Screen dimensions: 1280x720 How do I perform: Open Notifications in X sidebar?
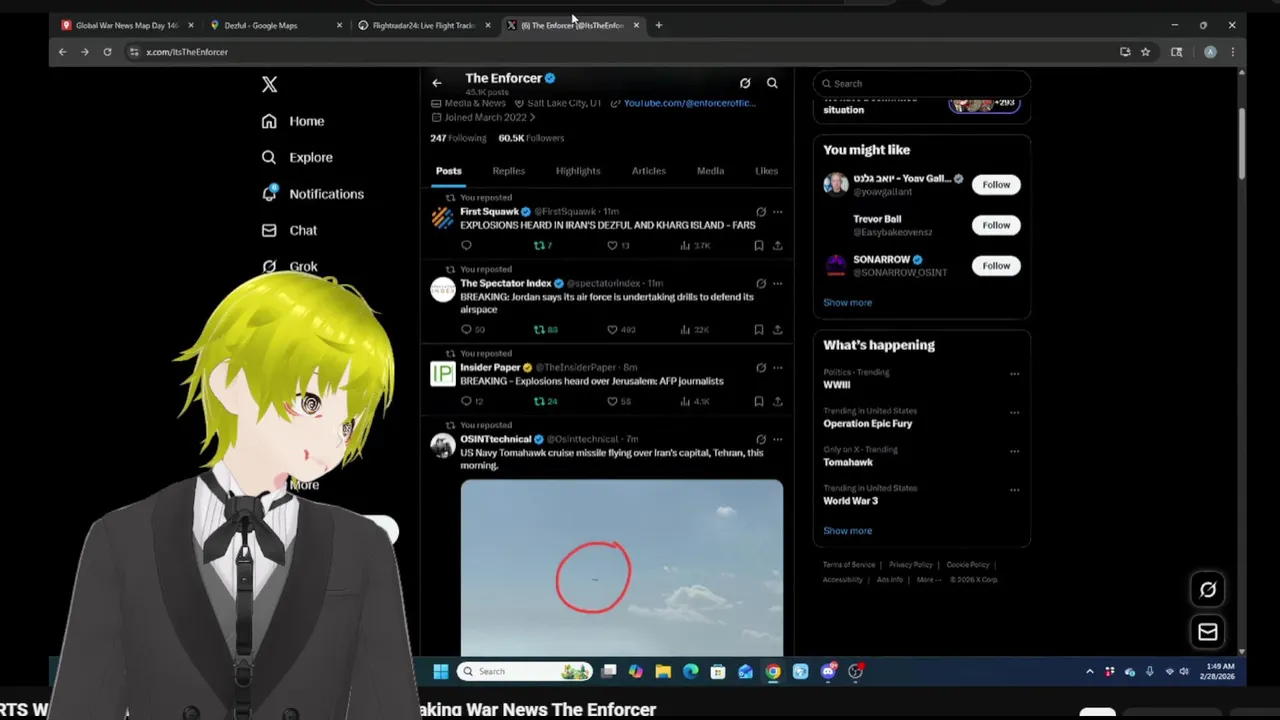[313, 194]
